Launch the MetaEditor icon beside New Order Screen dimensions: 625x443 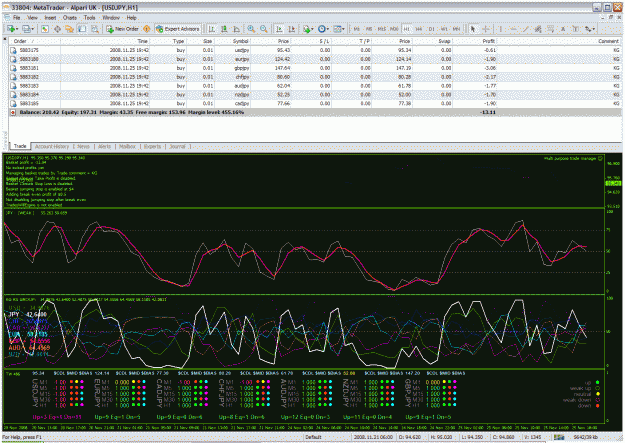147,29
